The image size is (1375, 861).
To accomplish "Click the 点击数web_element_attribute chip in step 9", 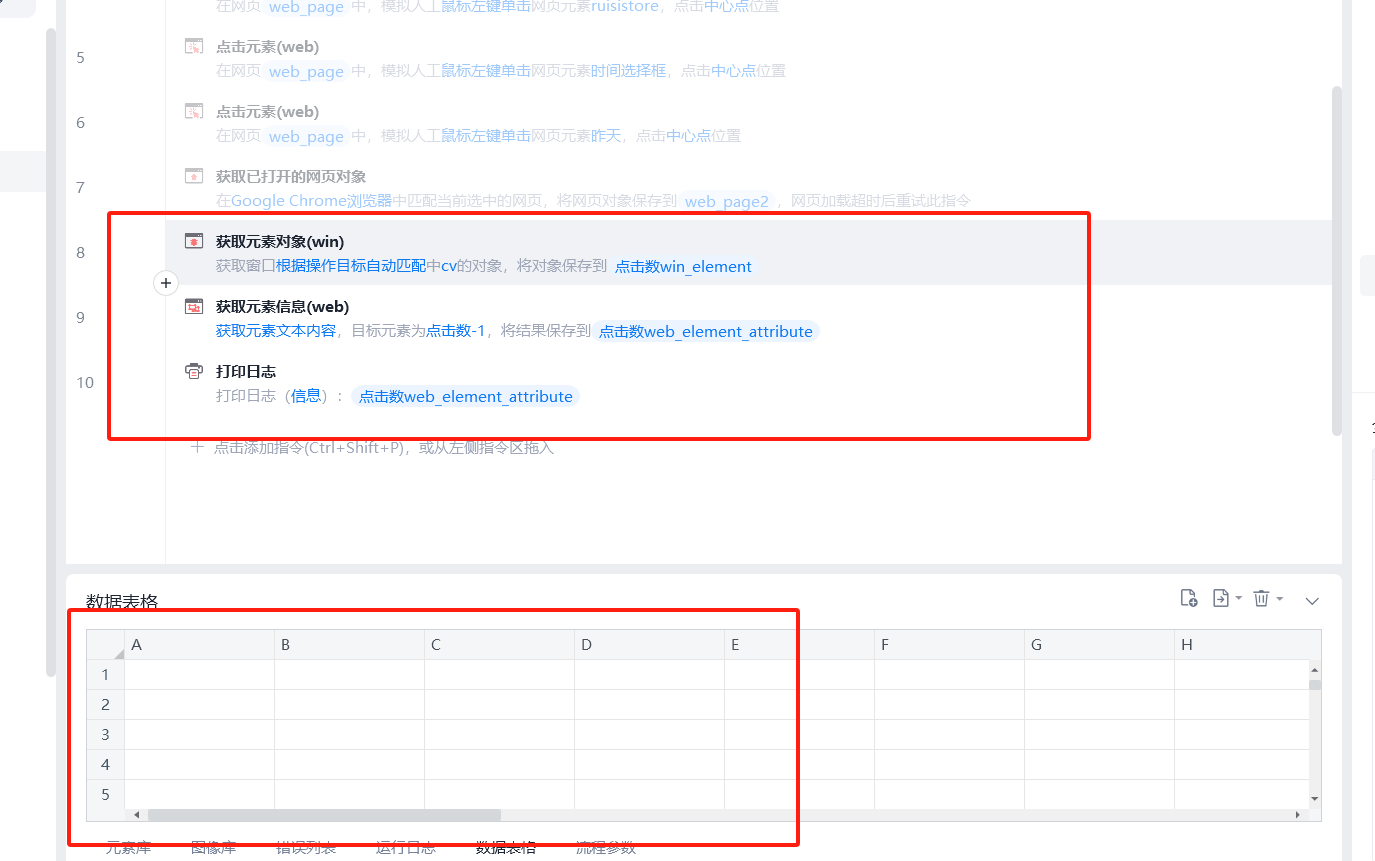I will (x=706, y=331).
